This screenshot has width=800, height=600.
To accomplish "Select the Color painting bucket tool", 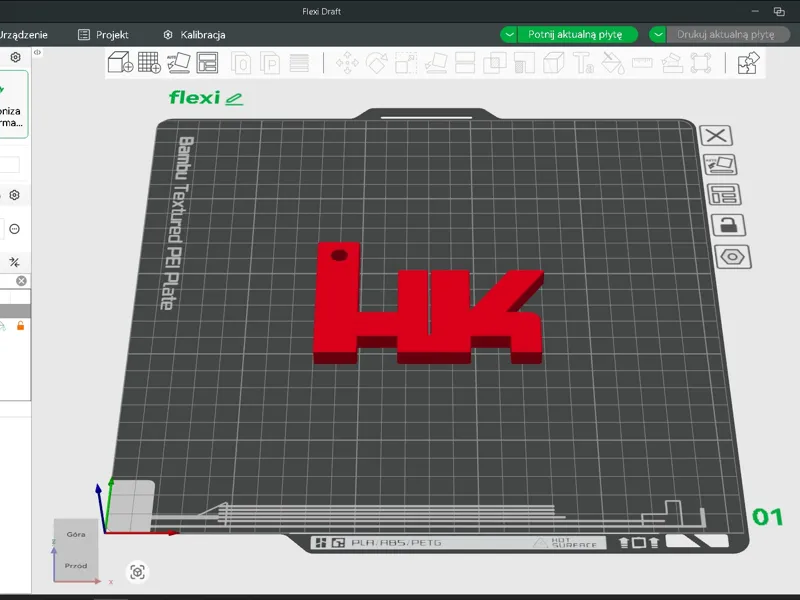I will [613, 63].
